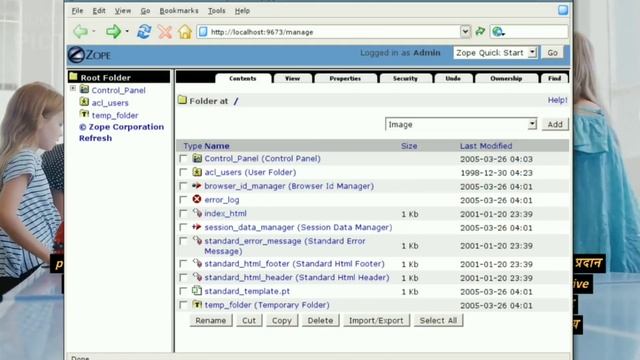Click the Zope logo in the header
The image size is (640, 360).
click(89, 55)
